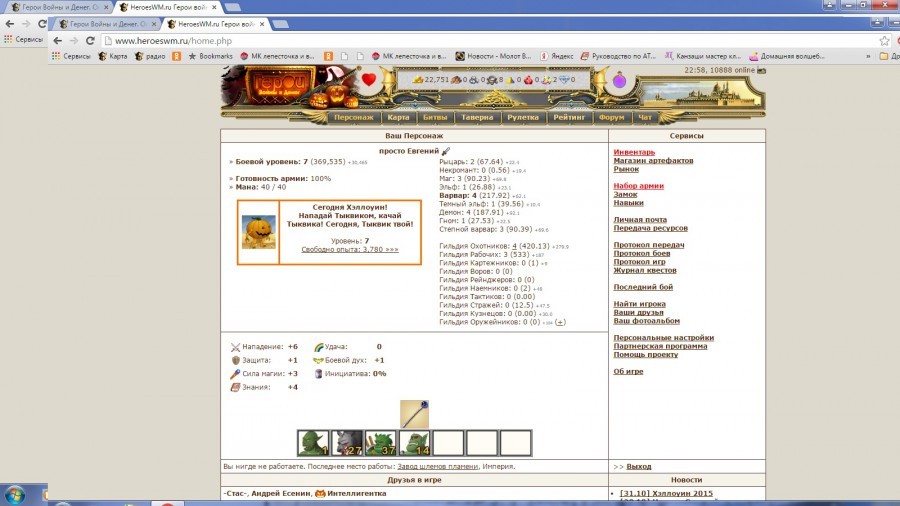Open the pumpkin Тыквик thumbnail image
Viewport: 900px width, 506px height.
click(259, 232)
